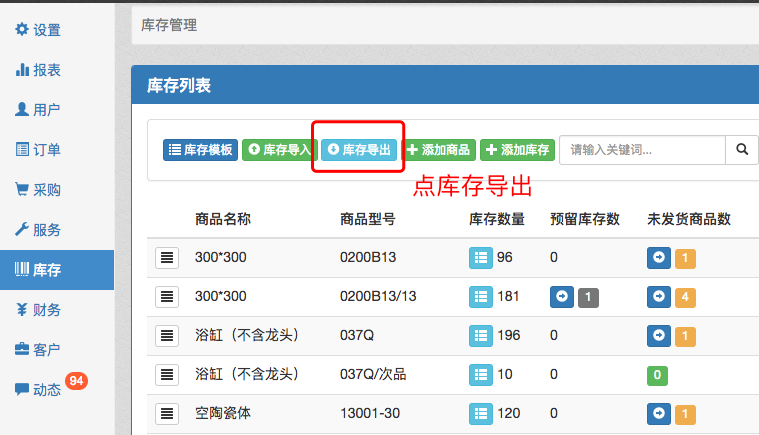The width and height of the screenshot is (759, 435).
Task: Open the 动态 activity feed
Action: [x=38, y=390]
